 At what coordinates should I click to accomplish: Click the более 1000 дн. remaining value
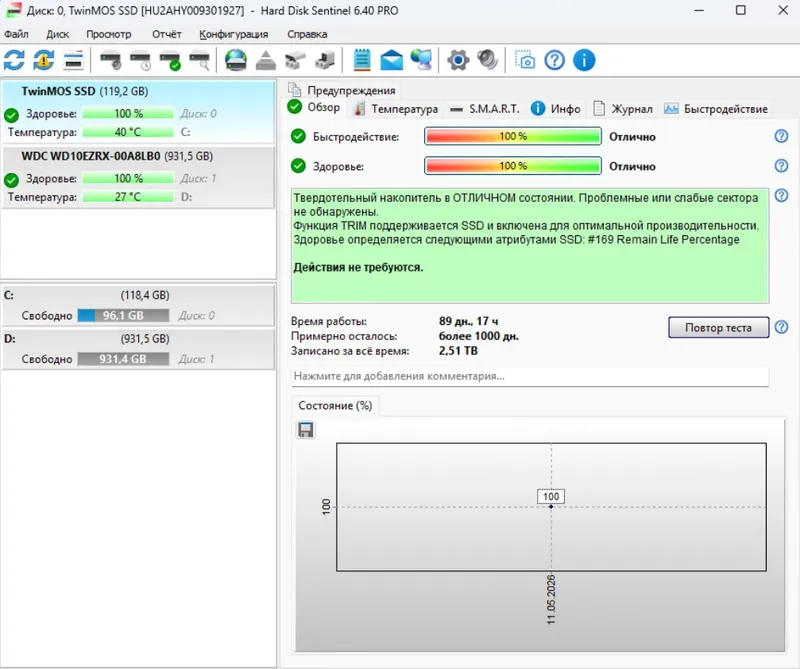[x=479, y=336]
